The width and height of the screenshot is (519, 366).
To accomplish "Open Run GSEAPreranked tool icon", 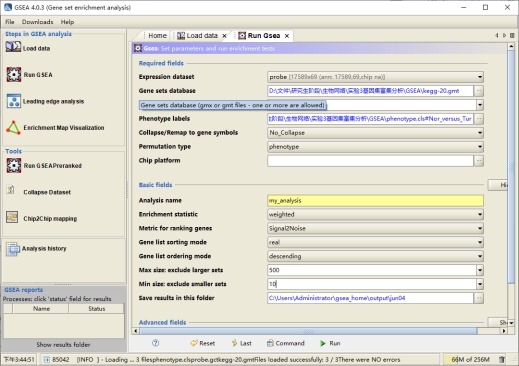I will click(14, 165).
